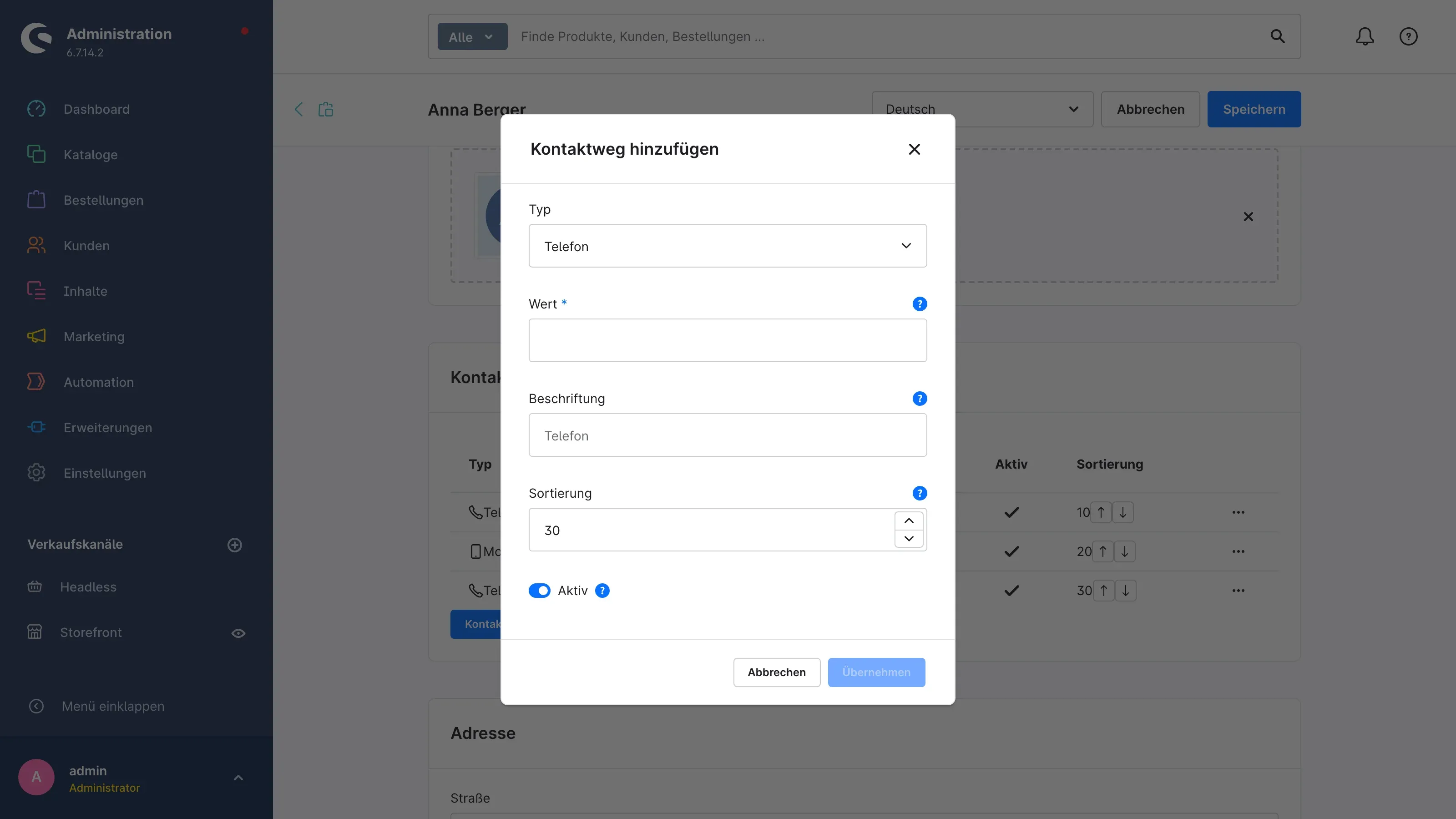Screen dimensions: 1456x819
Task: Increase Sortierung value with up stepper
Action: [909, 521]
